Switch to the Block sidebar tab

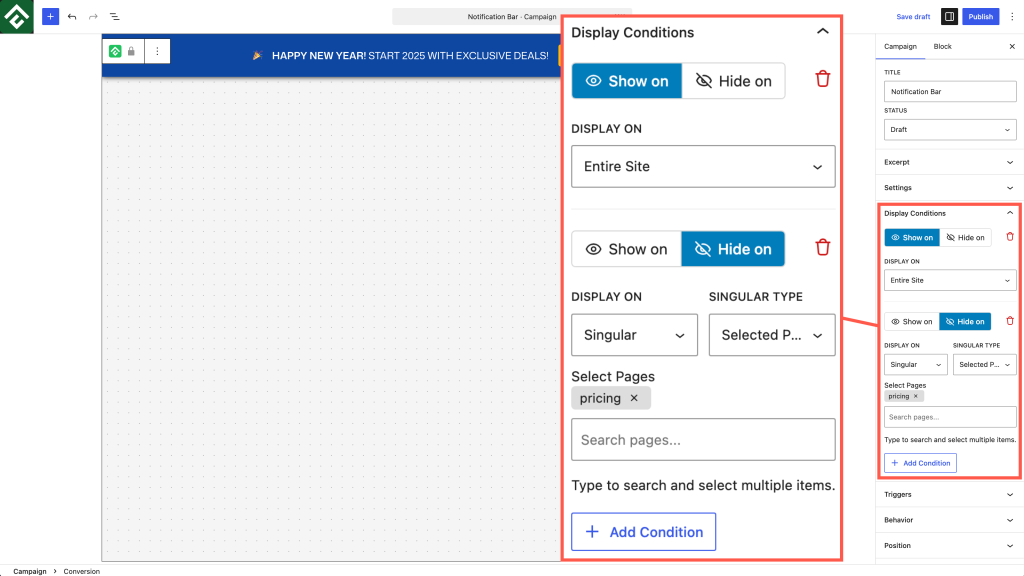point(942,46)
